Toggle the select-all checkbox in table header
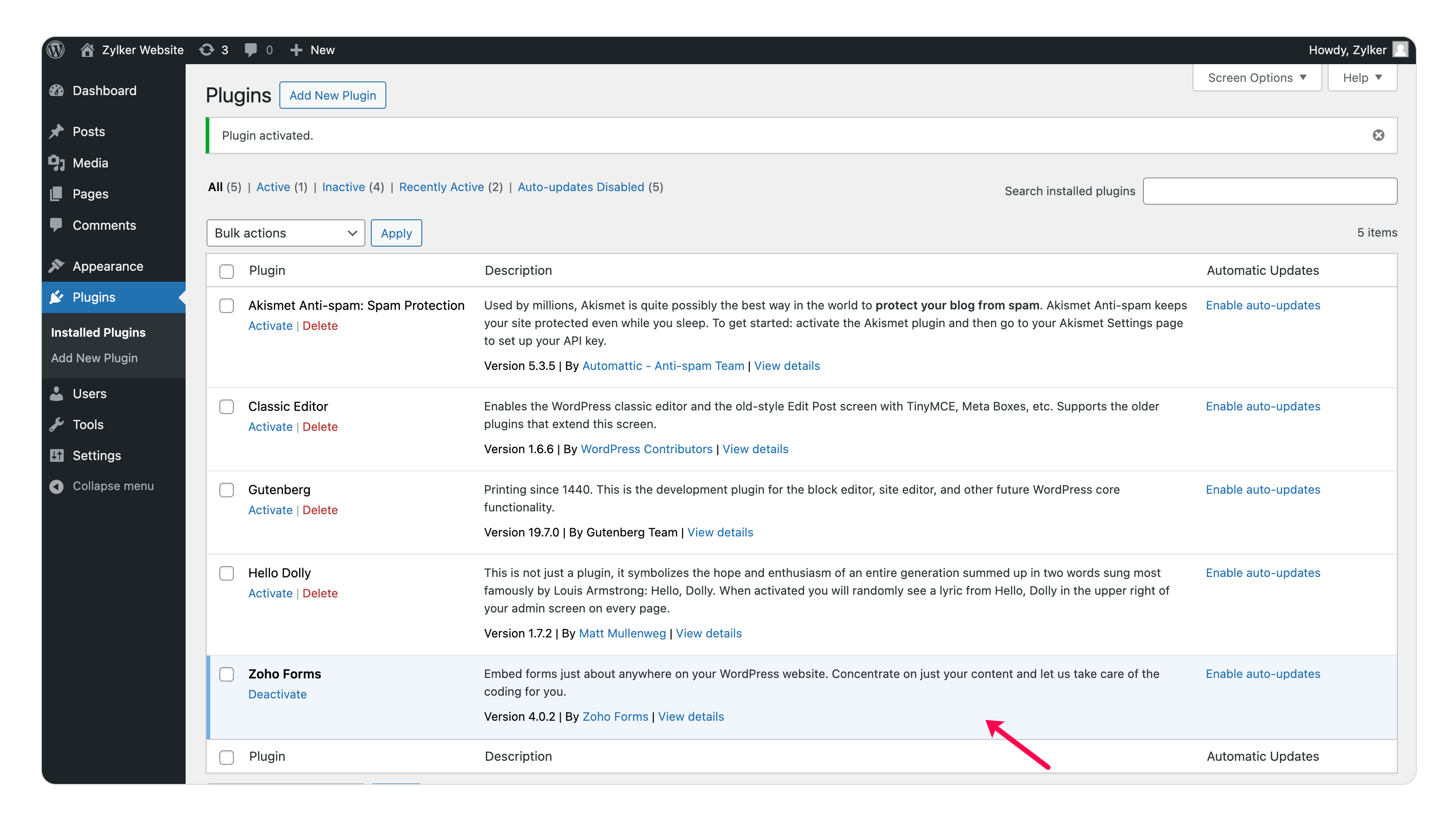 pos(227,271)
